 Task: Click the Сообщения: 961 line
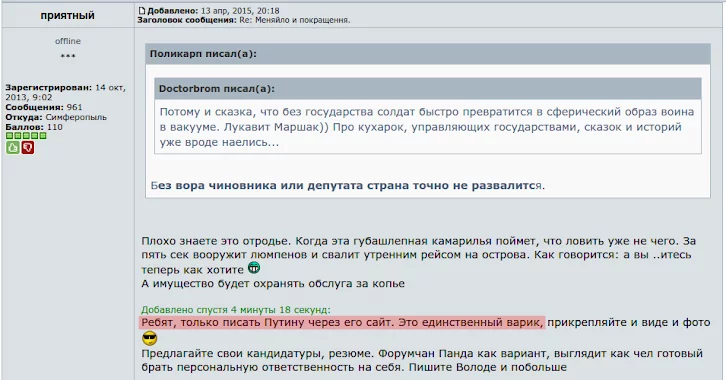[44, 107]
